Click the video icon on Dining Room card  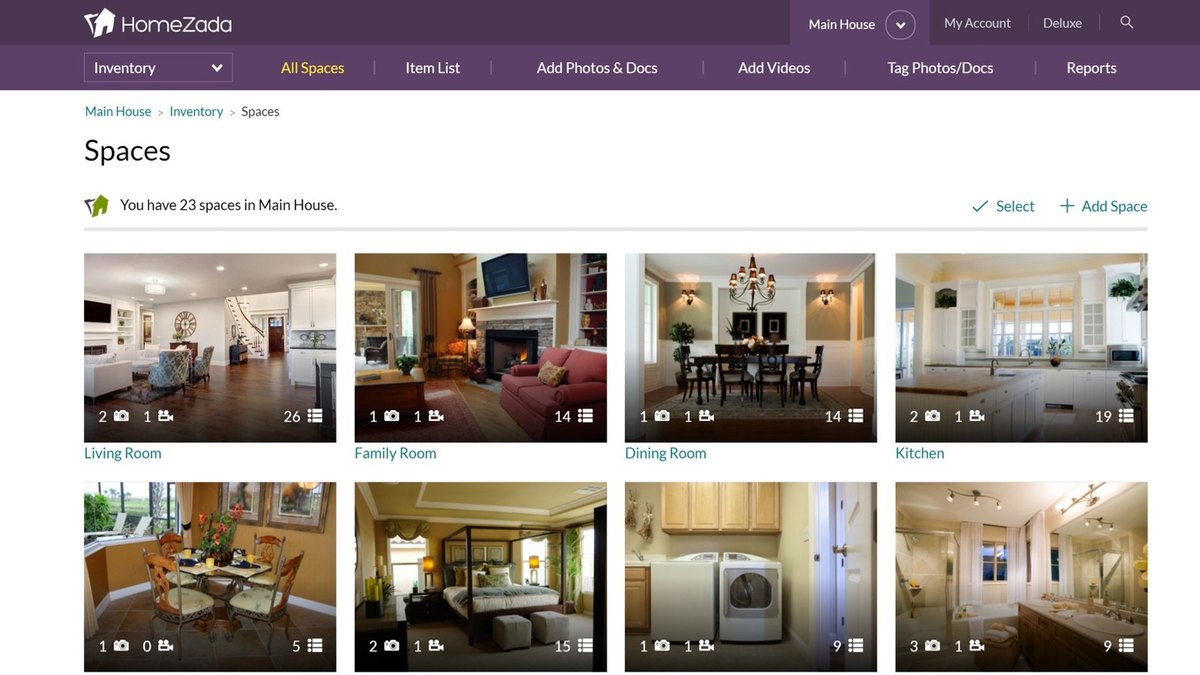pyautogui.click(x=706, y=416)
